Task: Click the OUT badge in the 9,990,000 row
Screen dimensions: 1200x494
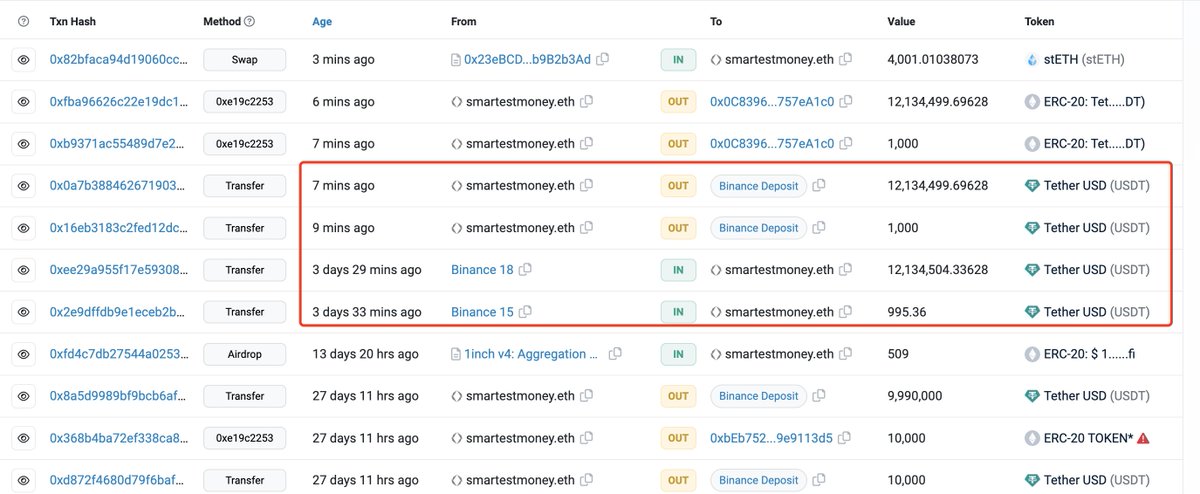Action: tap(678, 396)
